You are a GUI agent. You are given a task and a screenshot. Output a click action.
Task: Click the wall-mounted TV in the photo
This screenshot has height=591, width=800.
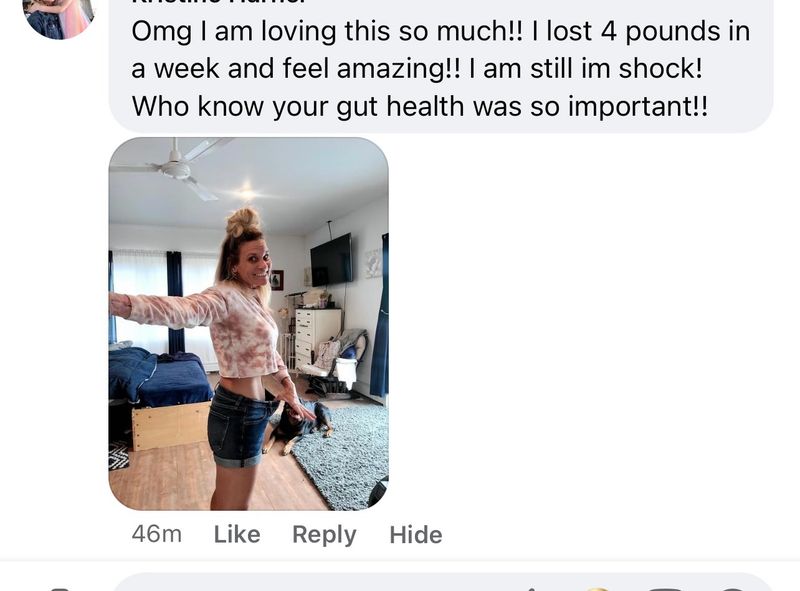tap(331, 259)
